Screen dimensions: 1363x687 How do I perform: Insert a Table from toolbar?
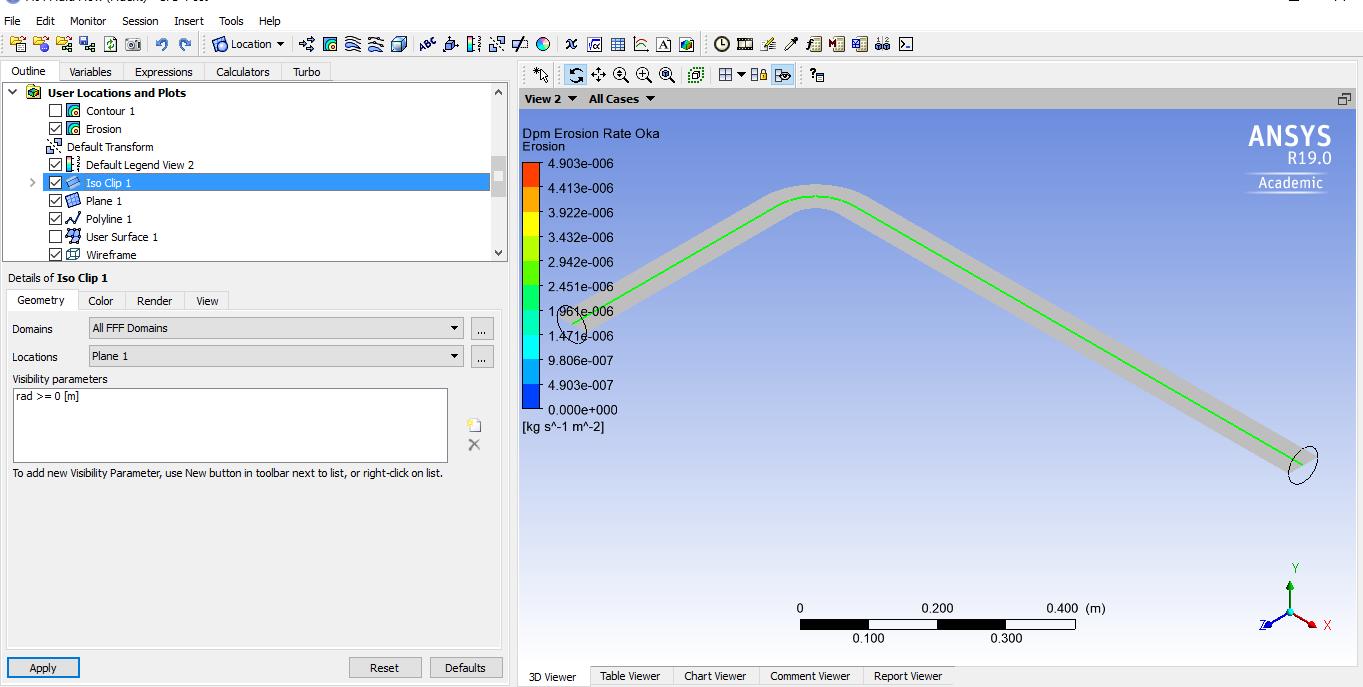pos(618,44)
